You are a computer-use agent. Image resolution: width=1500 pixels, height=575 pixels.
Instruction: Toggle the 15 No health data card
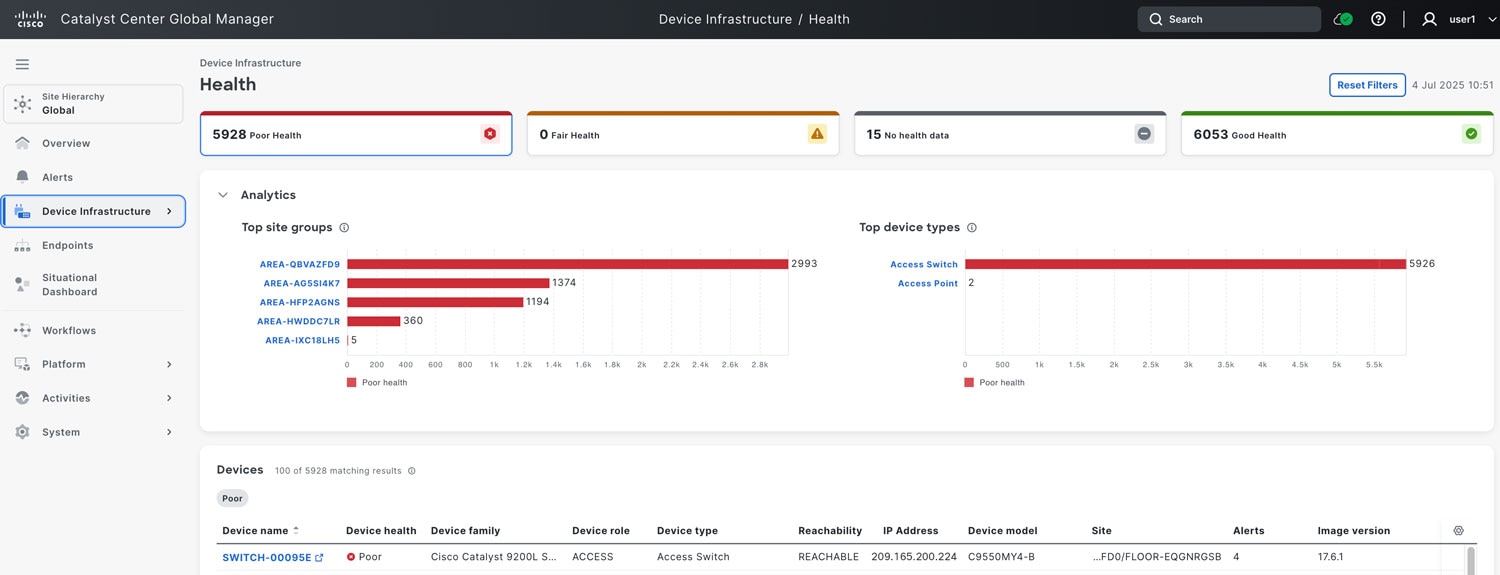point(1010,134)
